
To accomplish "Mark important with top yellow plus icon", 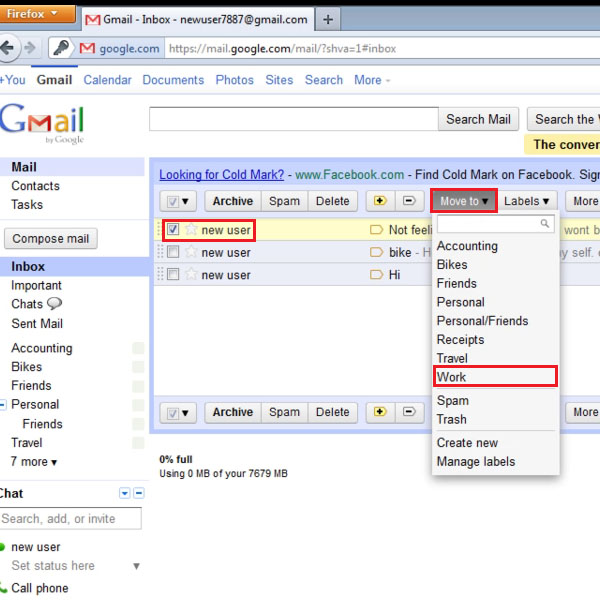I will point(380,201).
